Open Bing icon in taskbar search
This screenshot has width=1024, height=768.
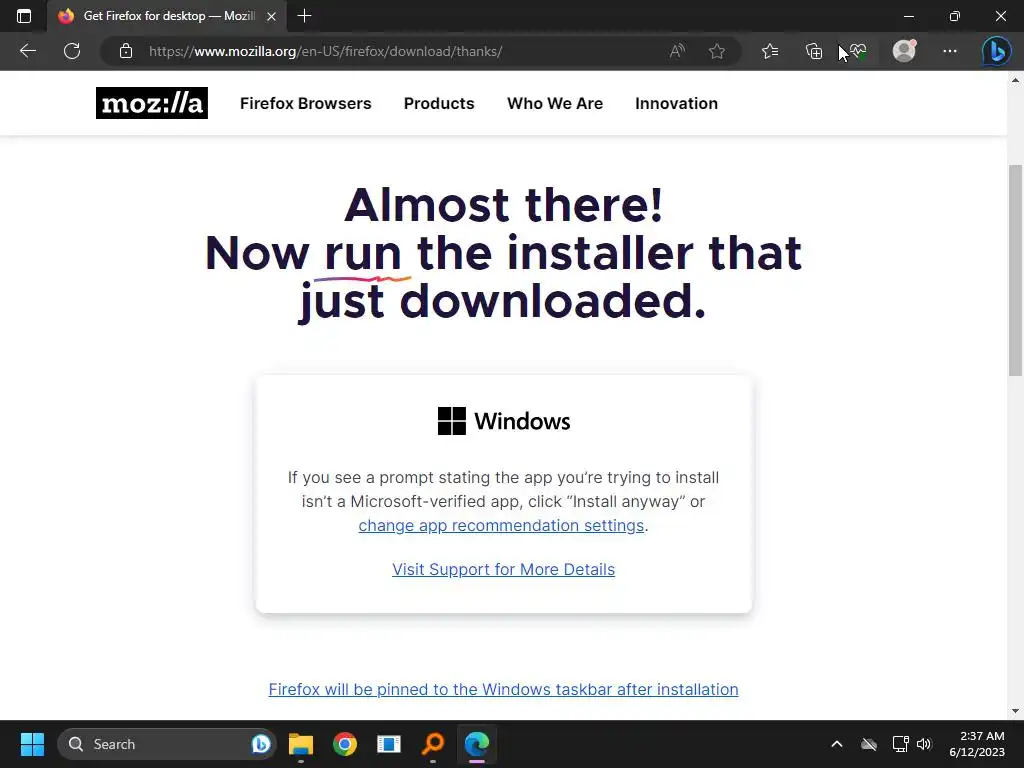261,744
